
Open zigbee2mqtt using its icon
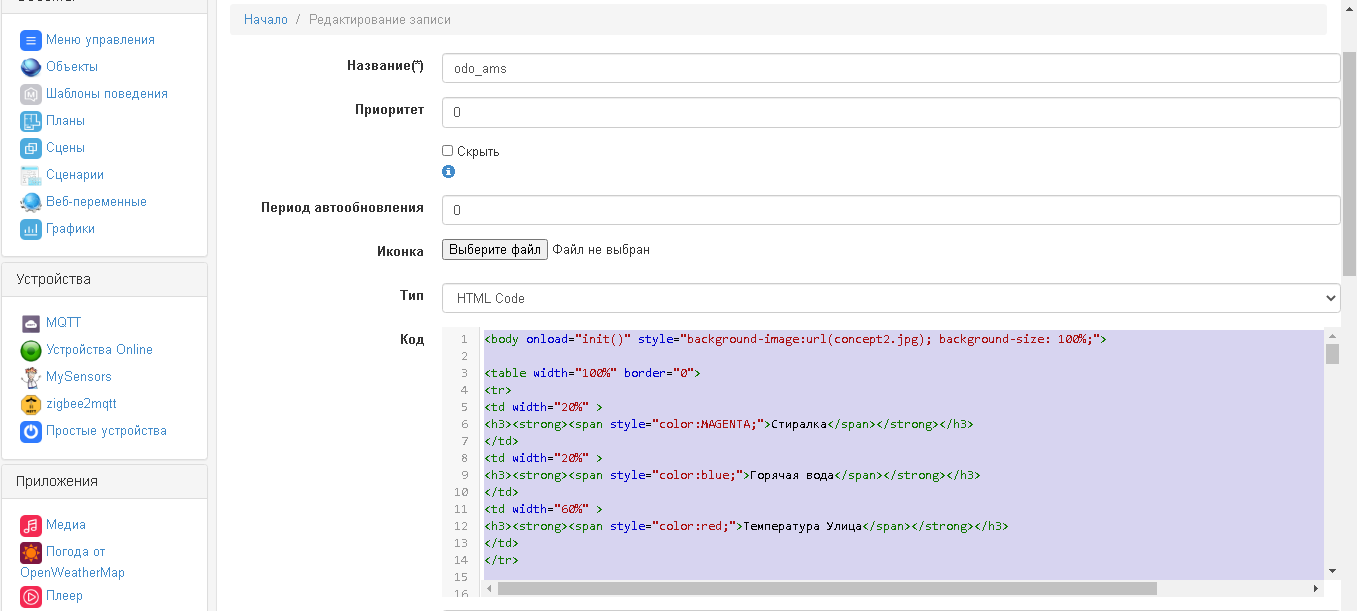click(x=30, y=404)
